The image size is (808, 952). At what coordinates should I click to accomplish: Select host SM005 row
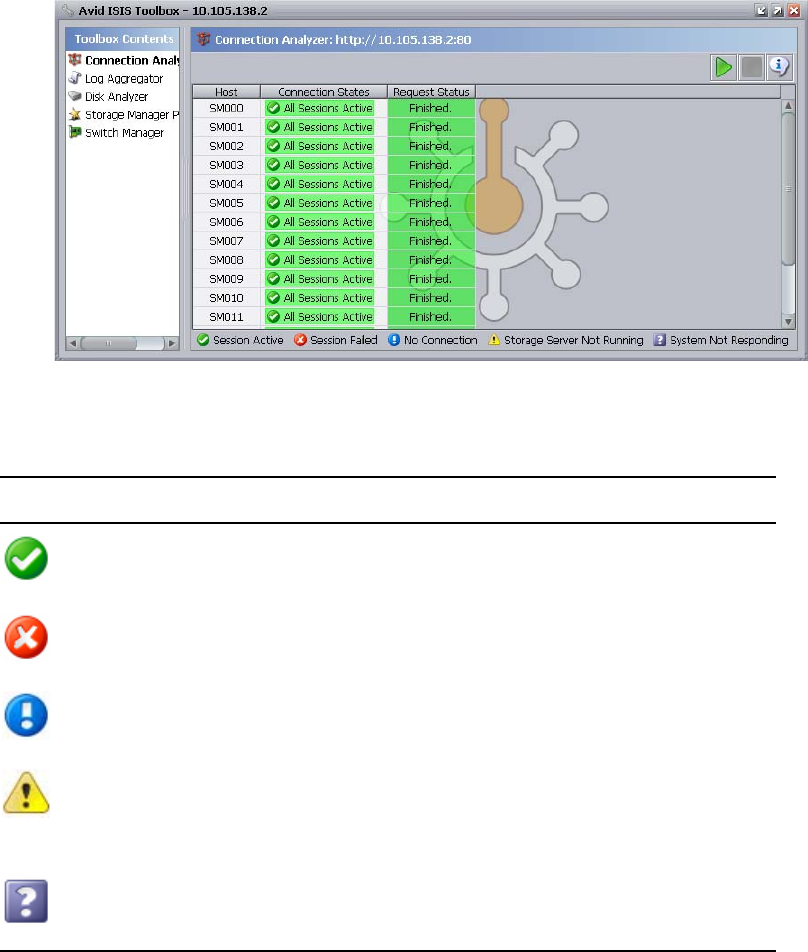[334, 203]
